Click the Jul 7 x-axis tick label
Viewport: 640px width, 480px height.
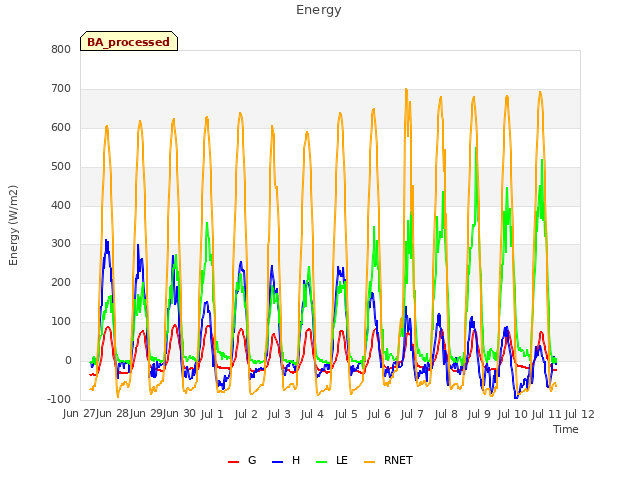point(412,414)
